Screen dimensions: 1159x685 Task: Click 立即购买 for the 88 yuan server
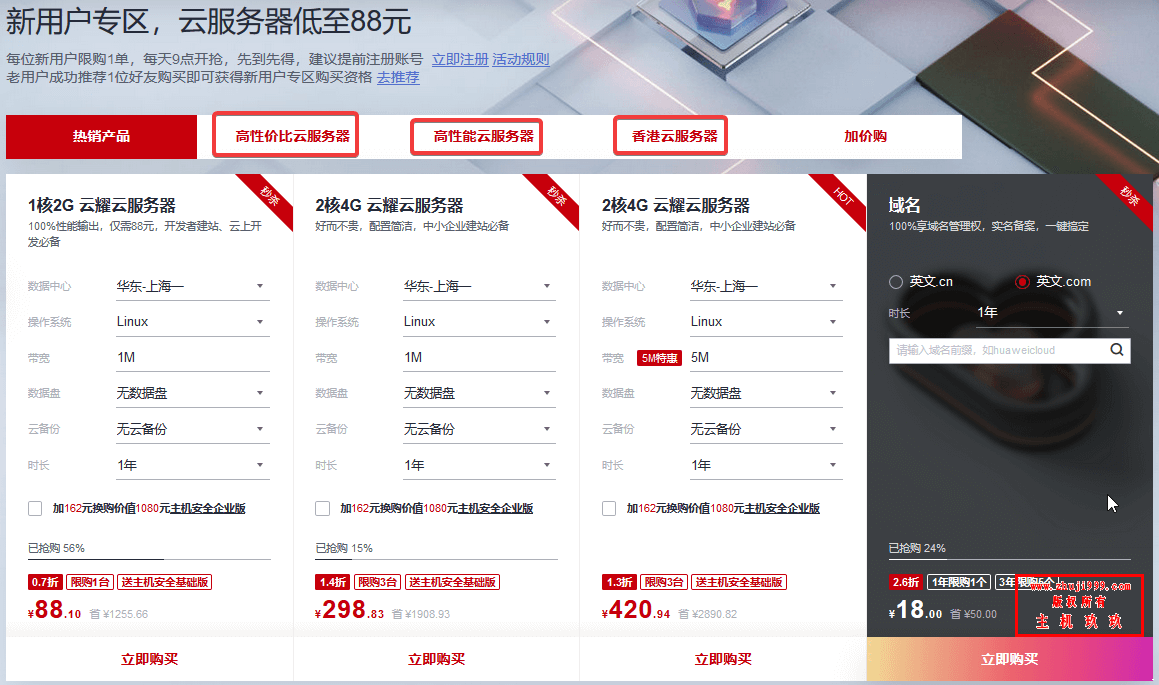[x=149, y=659]
